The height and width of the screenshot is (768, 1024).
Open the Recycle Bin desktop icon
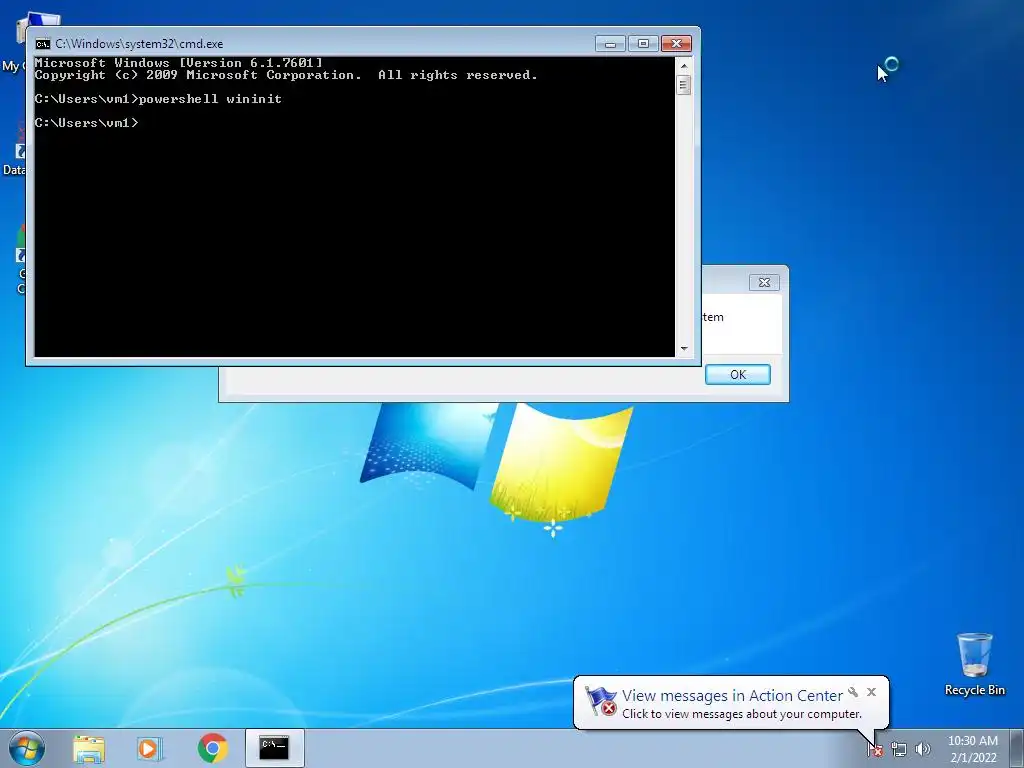tap(974, 664)
